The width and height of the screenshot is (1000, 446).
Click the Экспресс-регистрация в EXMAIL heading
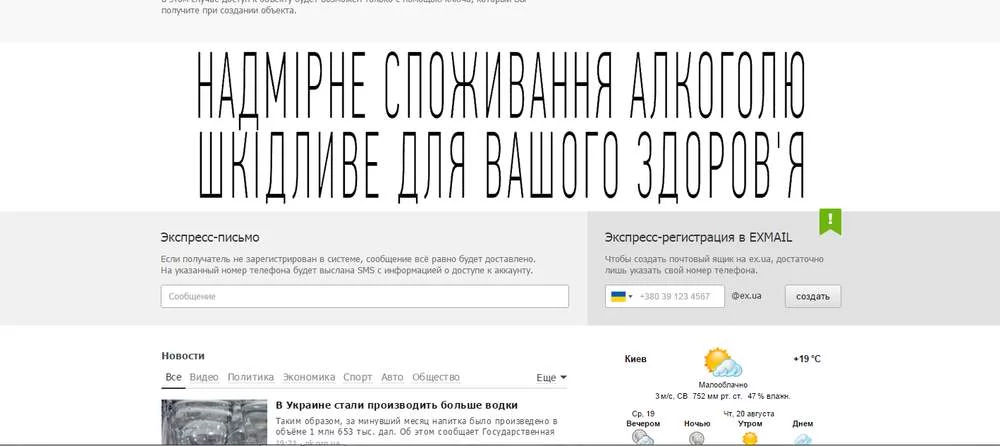coord(698,237)
